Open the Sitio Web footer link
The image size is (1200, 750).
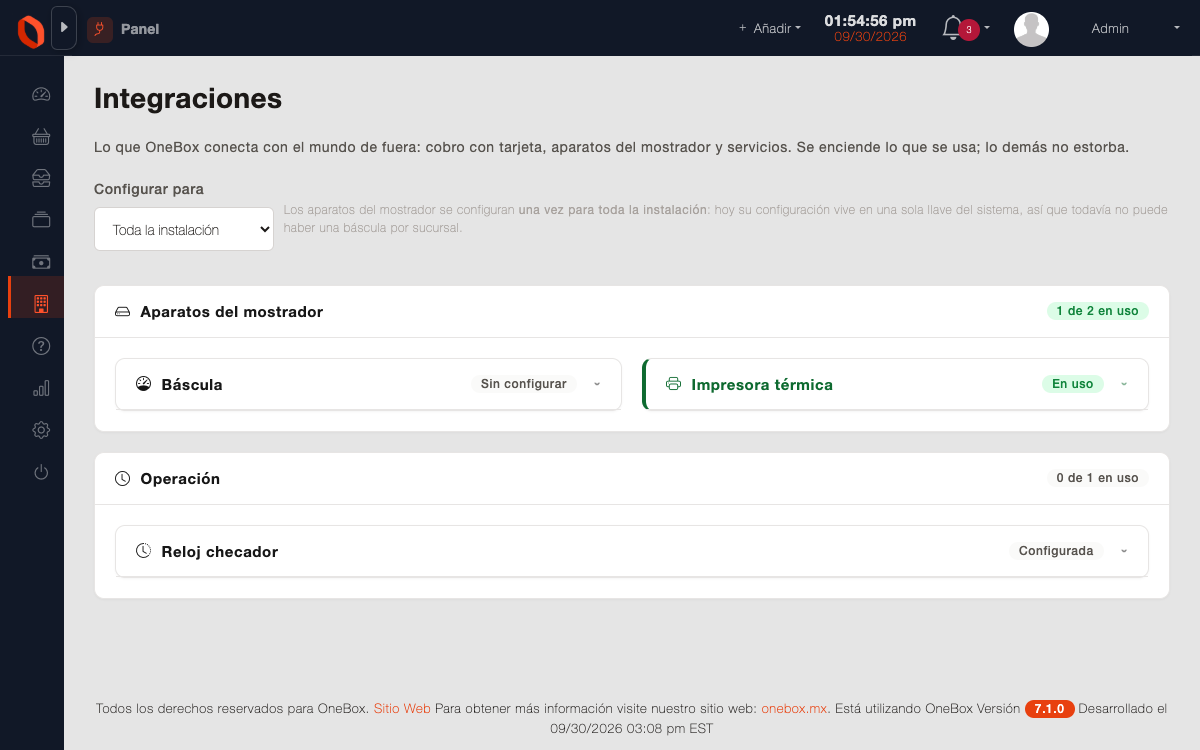[402, 709]
